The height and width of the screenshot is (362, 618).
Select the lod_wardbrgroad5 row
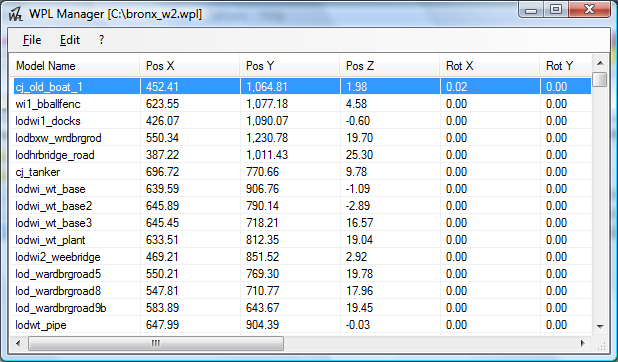302,274
